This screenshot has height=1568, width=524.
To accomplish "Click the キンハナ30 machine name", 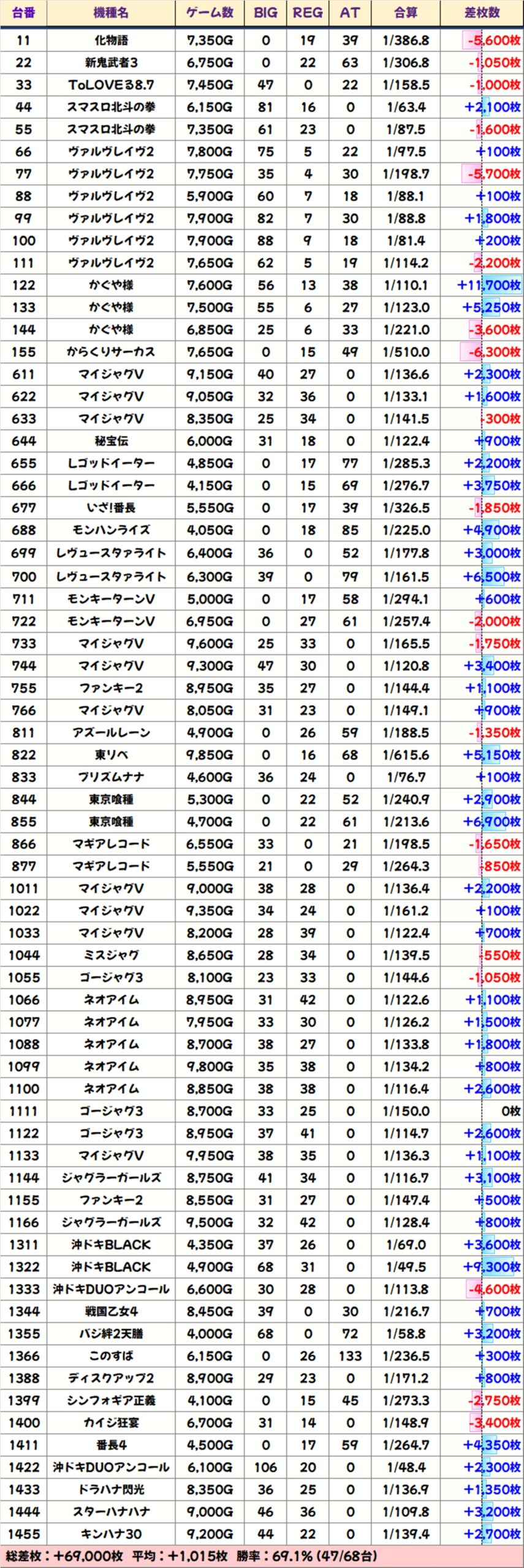I will (111, 1534).
